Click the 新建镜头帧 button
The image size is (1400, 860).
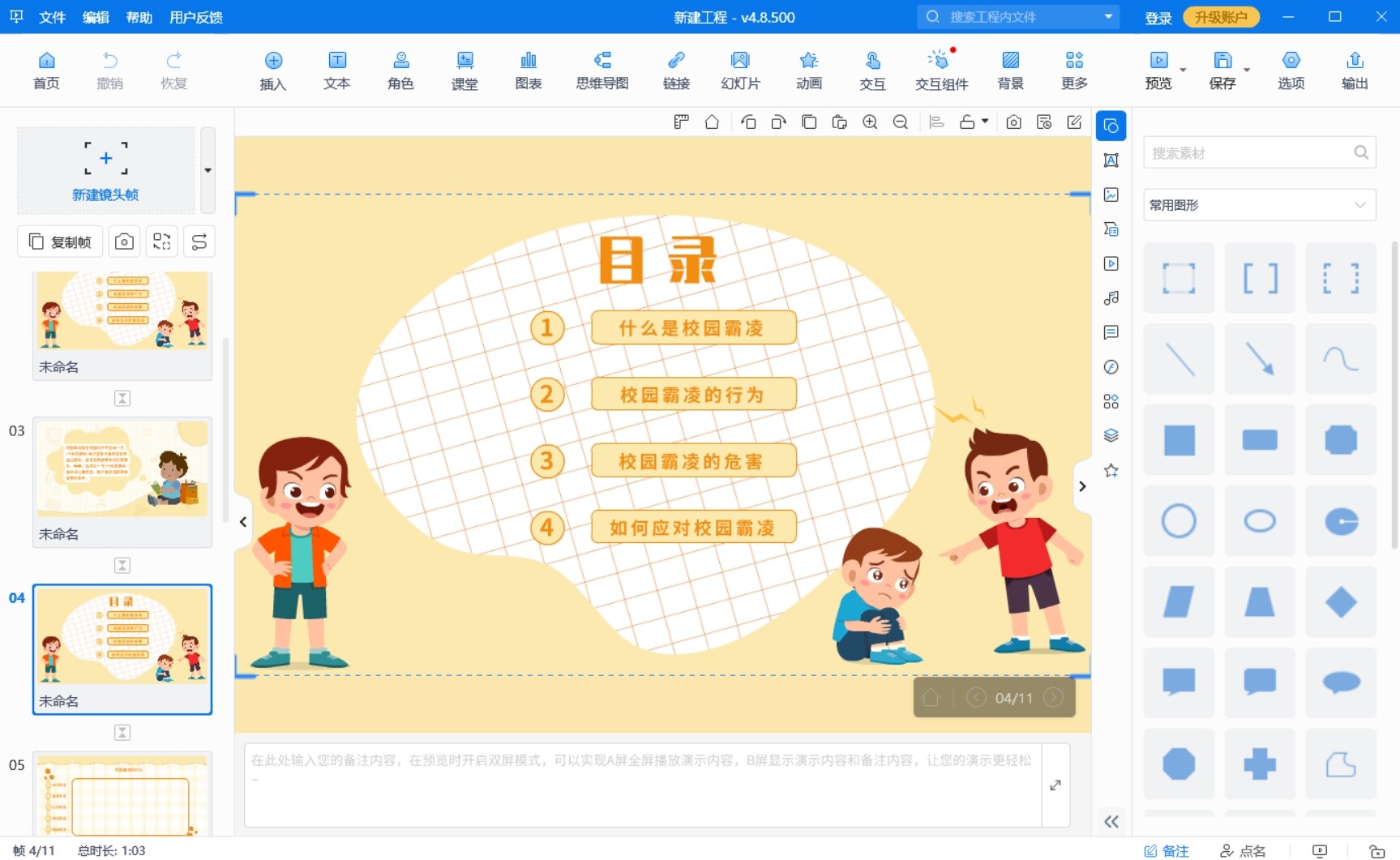[105, 170]
